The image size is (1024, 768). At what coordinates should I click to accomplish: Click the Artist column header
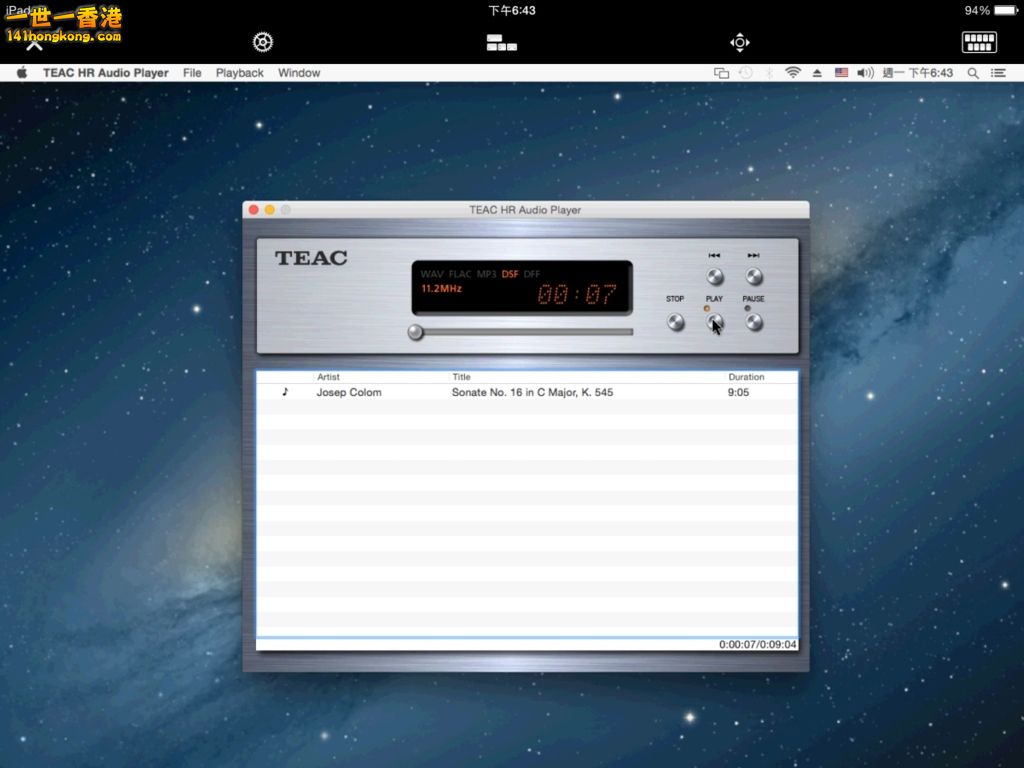point(329,377)
